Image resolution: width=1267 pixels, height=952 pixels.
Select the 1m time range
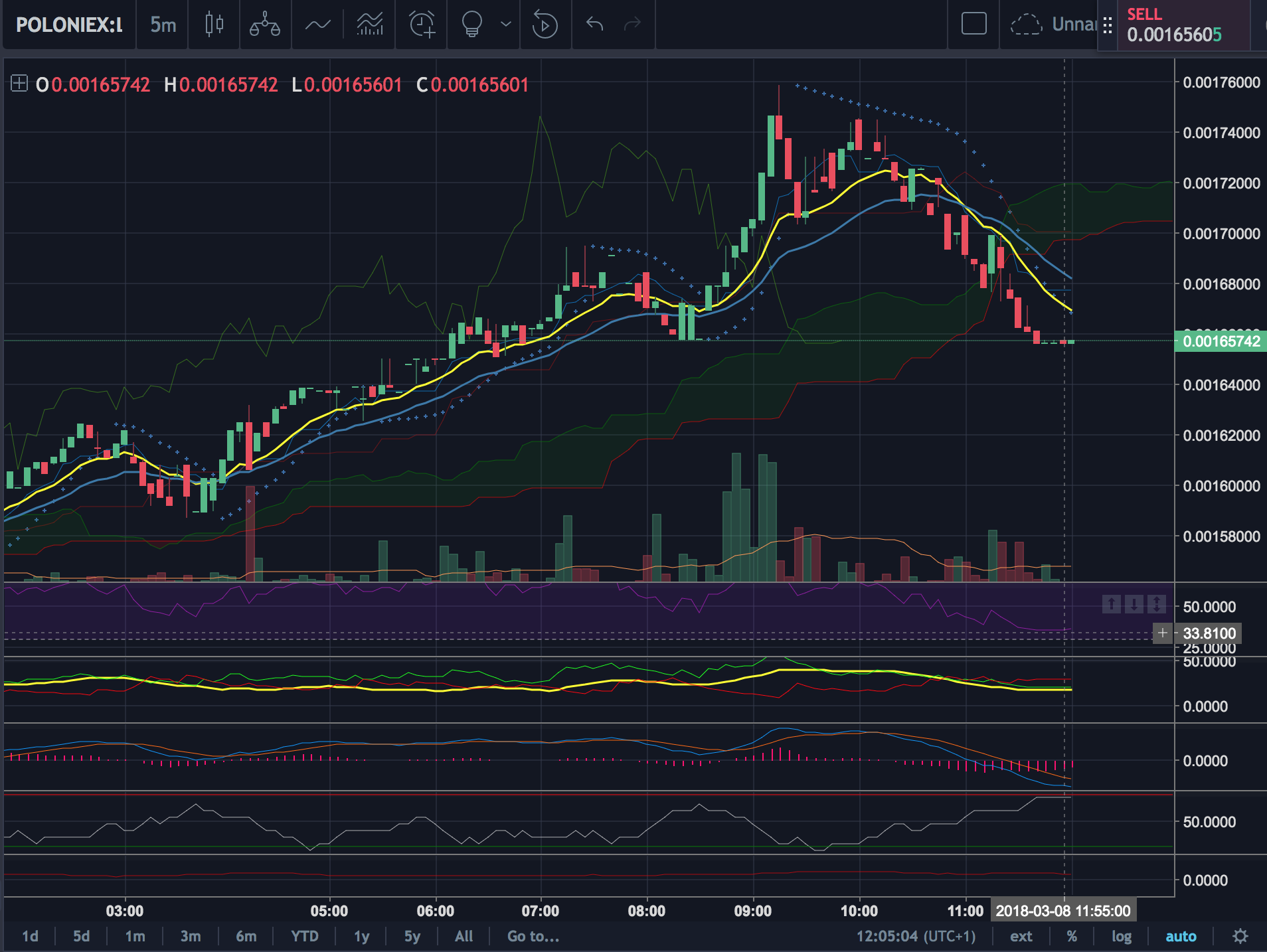135,936
